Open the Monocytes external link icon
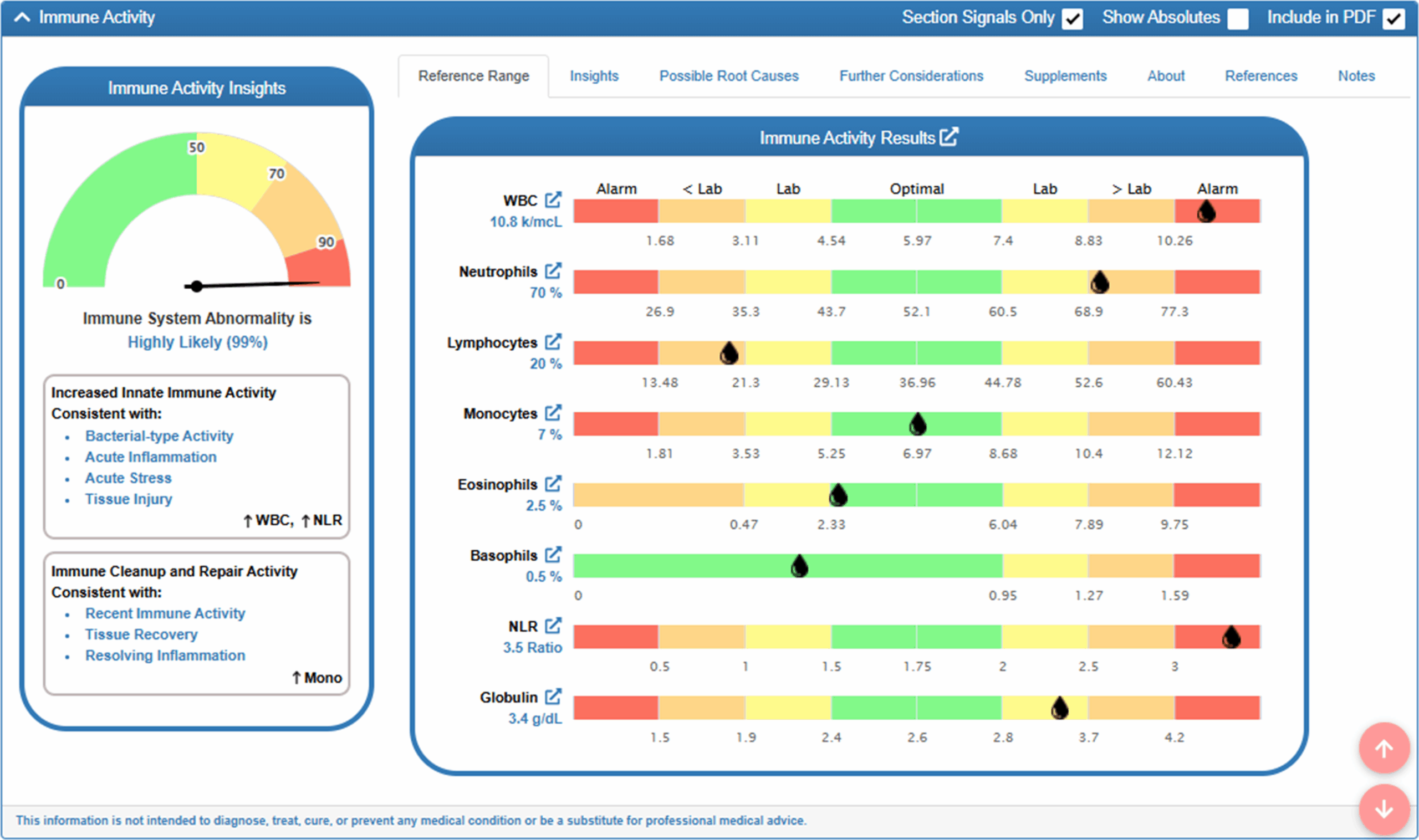The image size is (1419, 840). tap(553, 413)
